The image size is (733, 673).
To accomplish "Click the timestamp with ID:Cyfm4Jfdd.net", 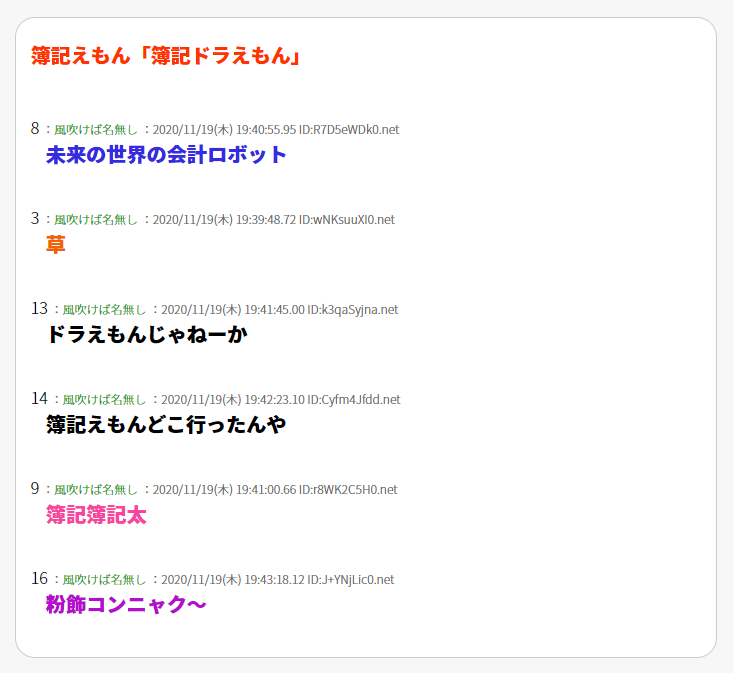I will [x=281, y=400].
